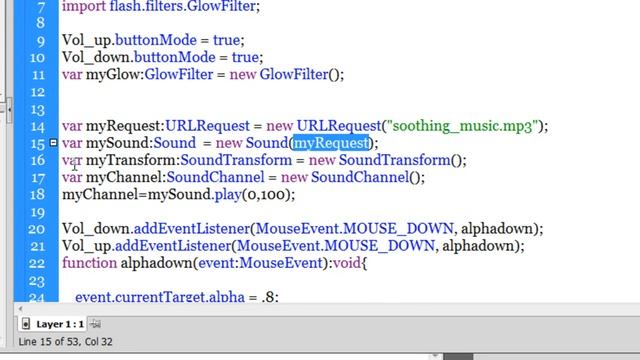
Task: Pin the active script using the pin icon
Action: pos(96,324)
